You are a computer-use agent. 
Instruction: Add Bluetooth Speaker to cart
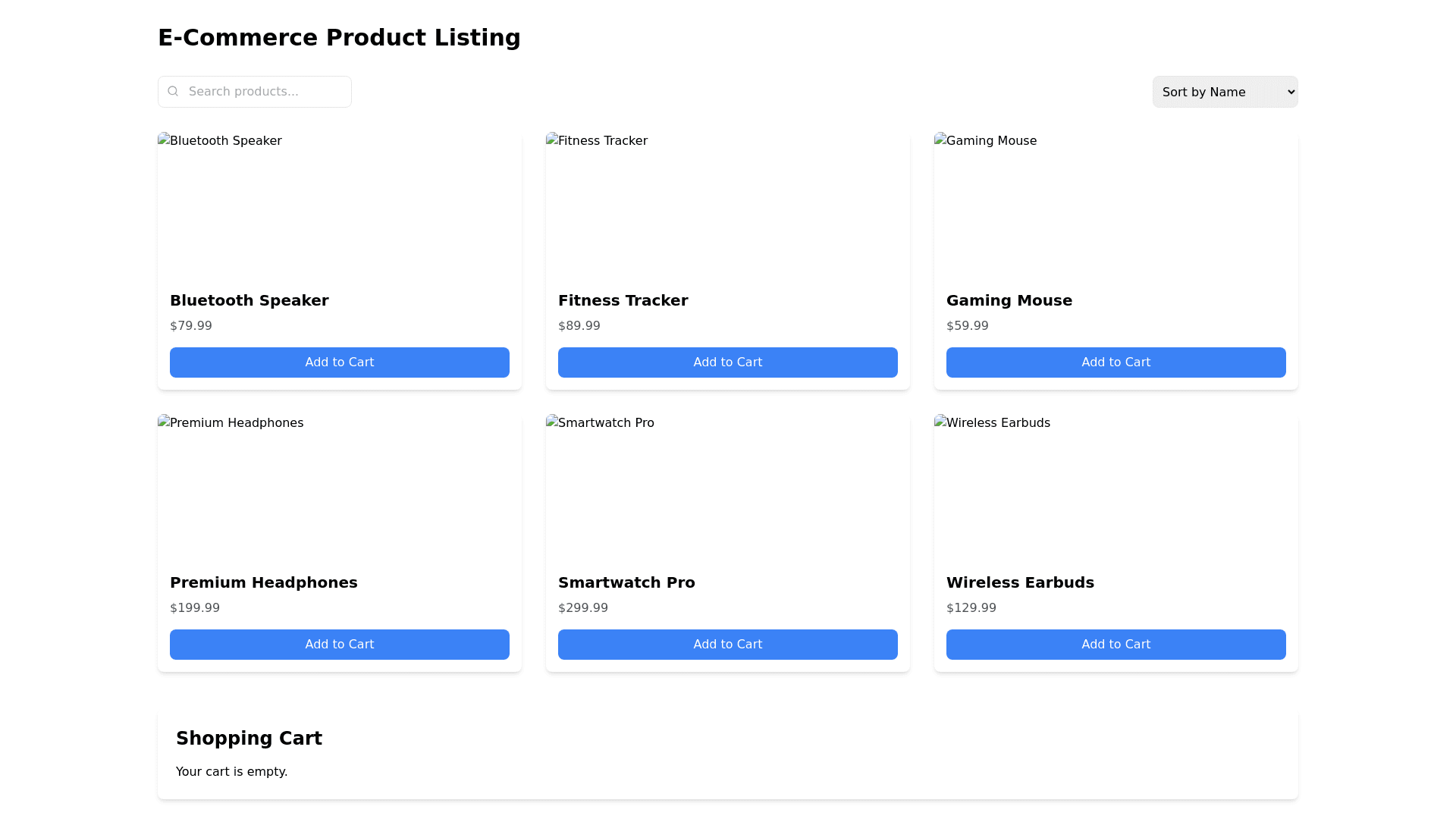point(340,362)
